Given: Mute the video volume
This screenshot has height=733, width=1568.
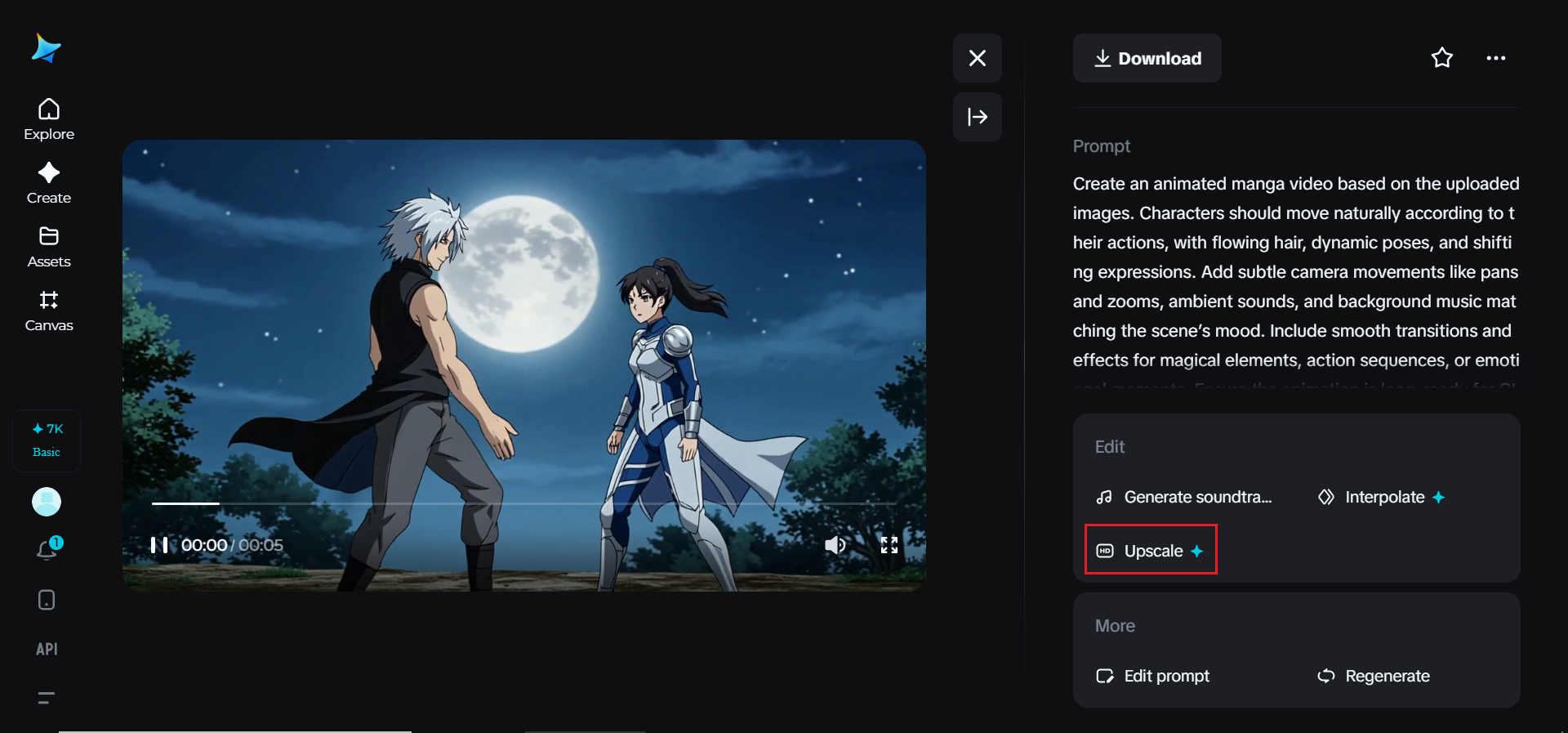Looking at the screenshot, I should coord(835,545).
